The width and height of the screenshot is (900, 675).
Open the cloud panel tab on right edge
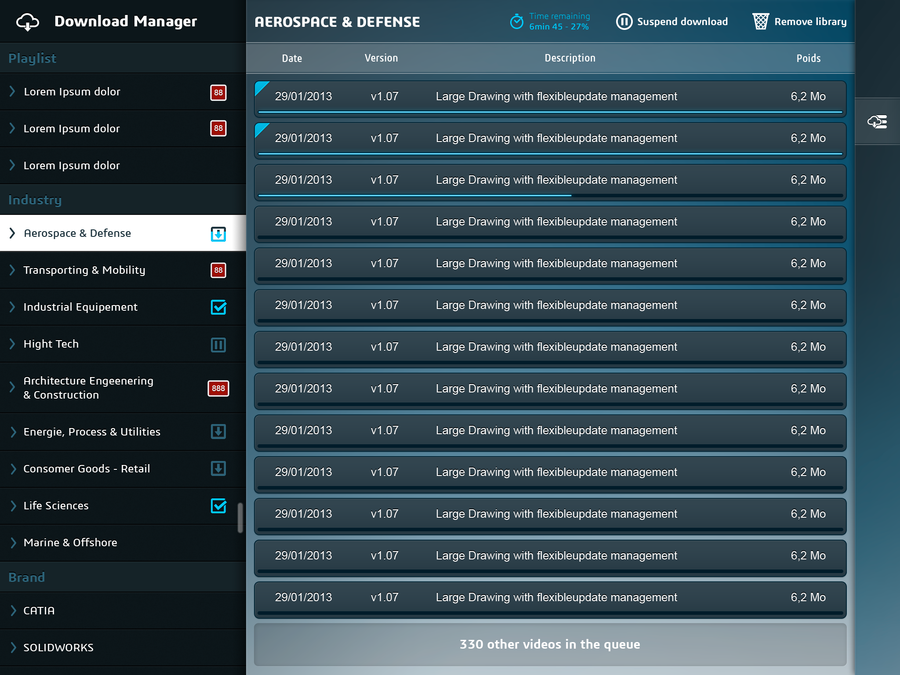pos(877,121)
